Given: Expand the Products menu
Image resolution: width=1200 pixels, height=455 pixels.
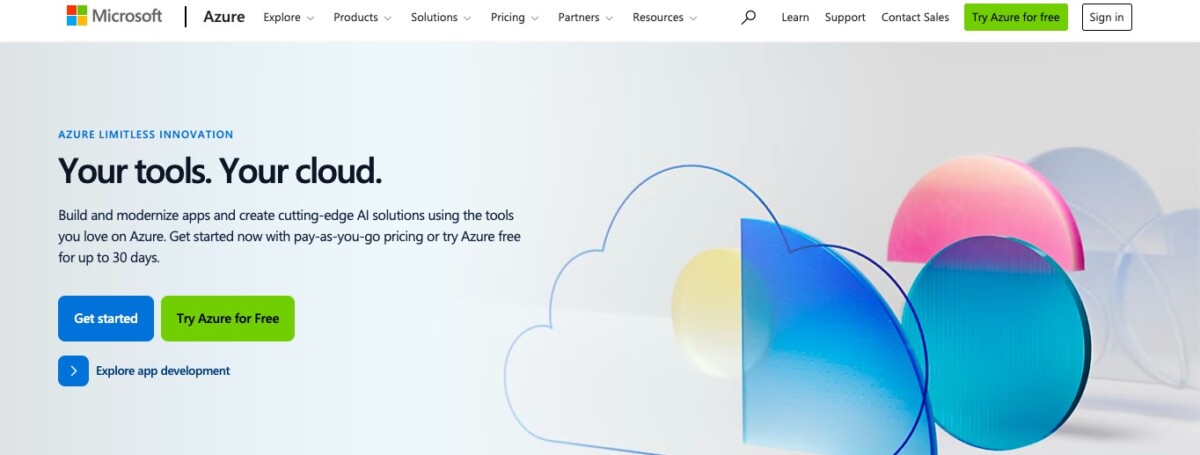Looking at the screenshot, I should [x=363, y=17].
